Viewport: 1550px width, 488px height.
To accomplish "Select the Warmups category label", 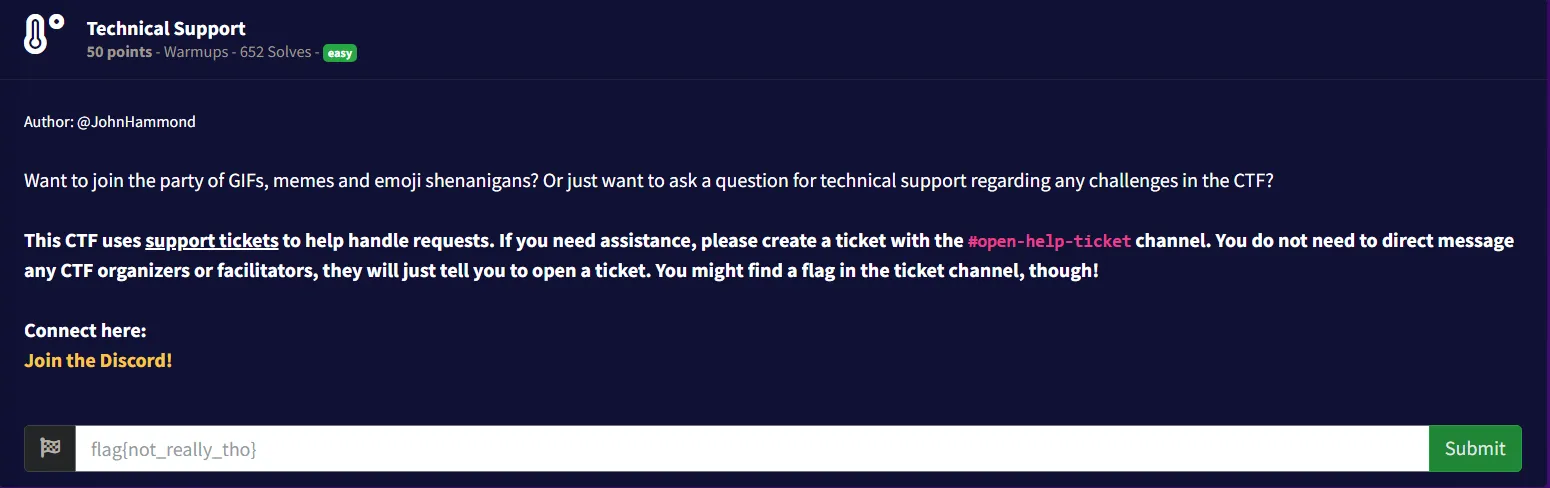I will coord(196,52).
